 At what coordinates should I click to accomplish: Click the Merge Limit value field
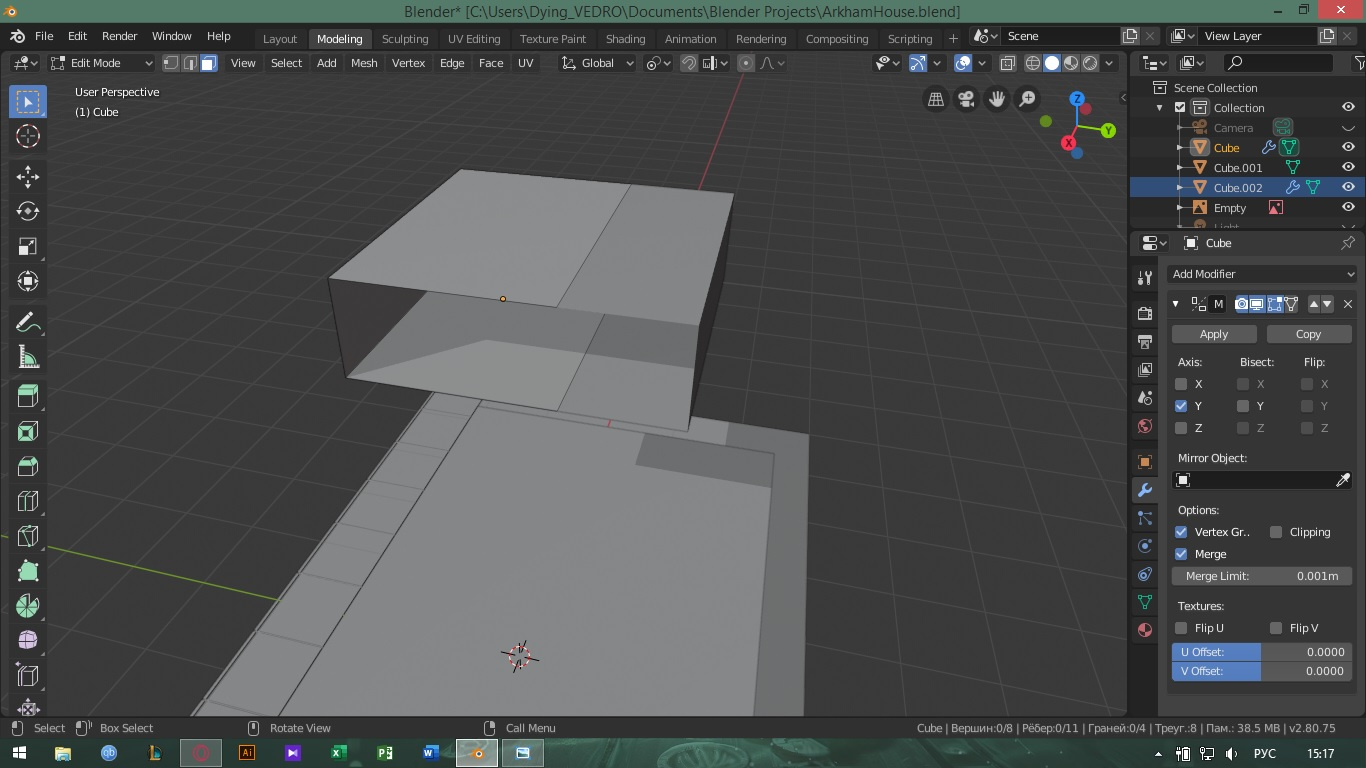(x=1262, y=576)
